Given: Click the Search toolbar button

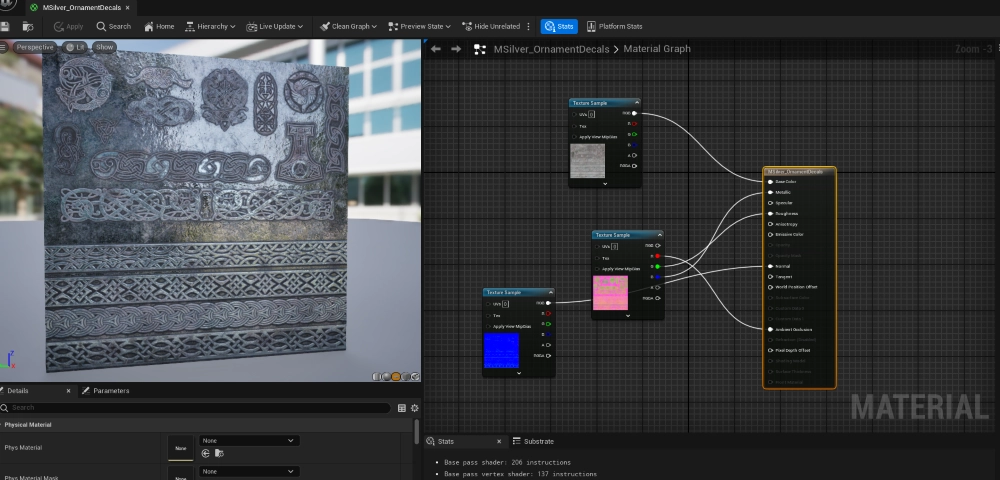Looking at the screenshot, I should tap(113, 26).
